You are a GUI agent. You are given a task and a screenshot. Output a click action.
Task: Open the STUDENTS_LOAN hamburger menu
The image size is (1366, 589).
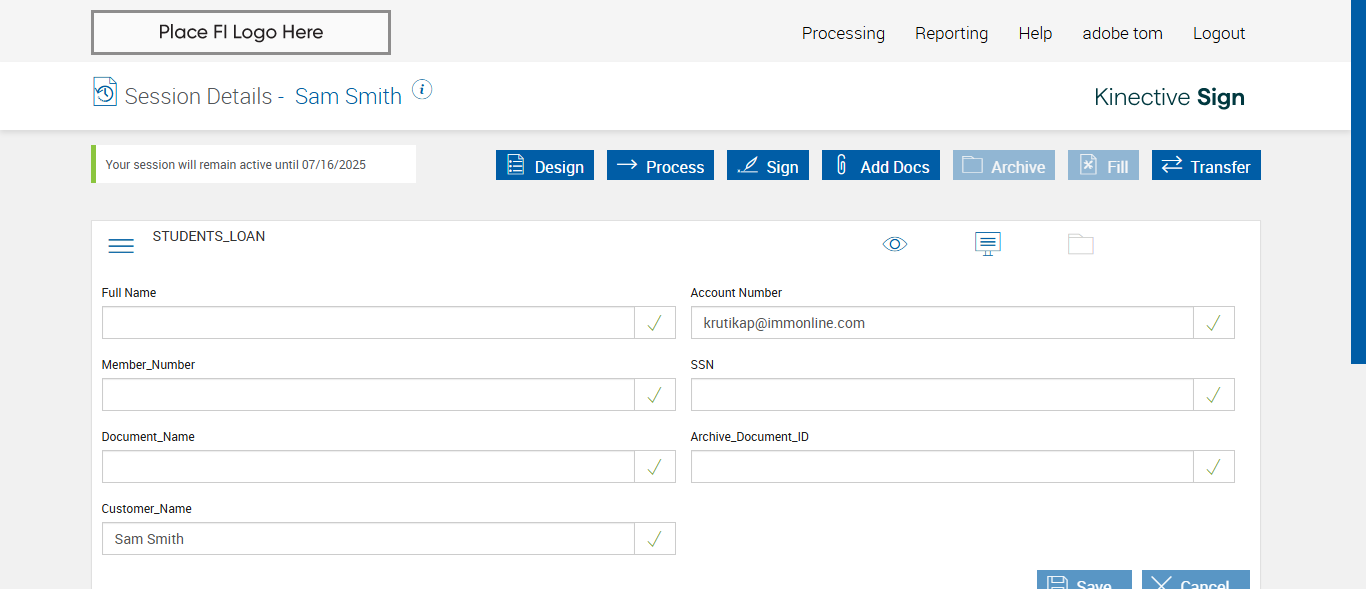121,246
